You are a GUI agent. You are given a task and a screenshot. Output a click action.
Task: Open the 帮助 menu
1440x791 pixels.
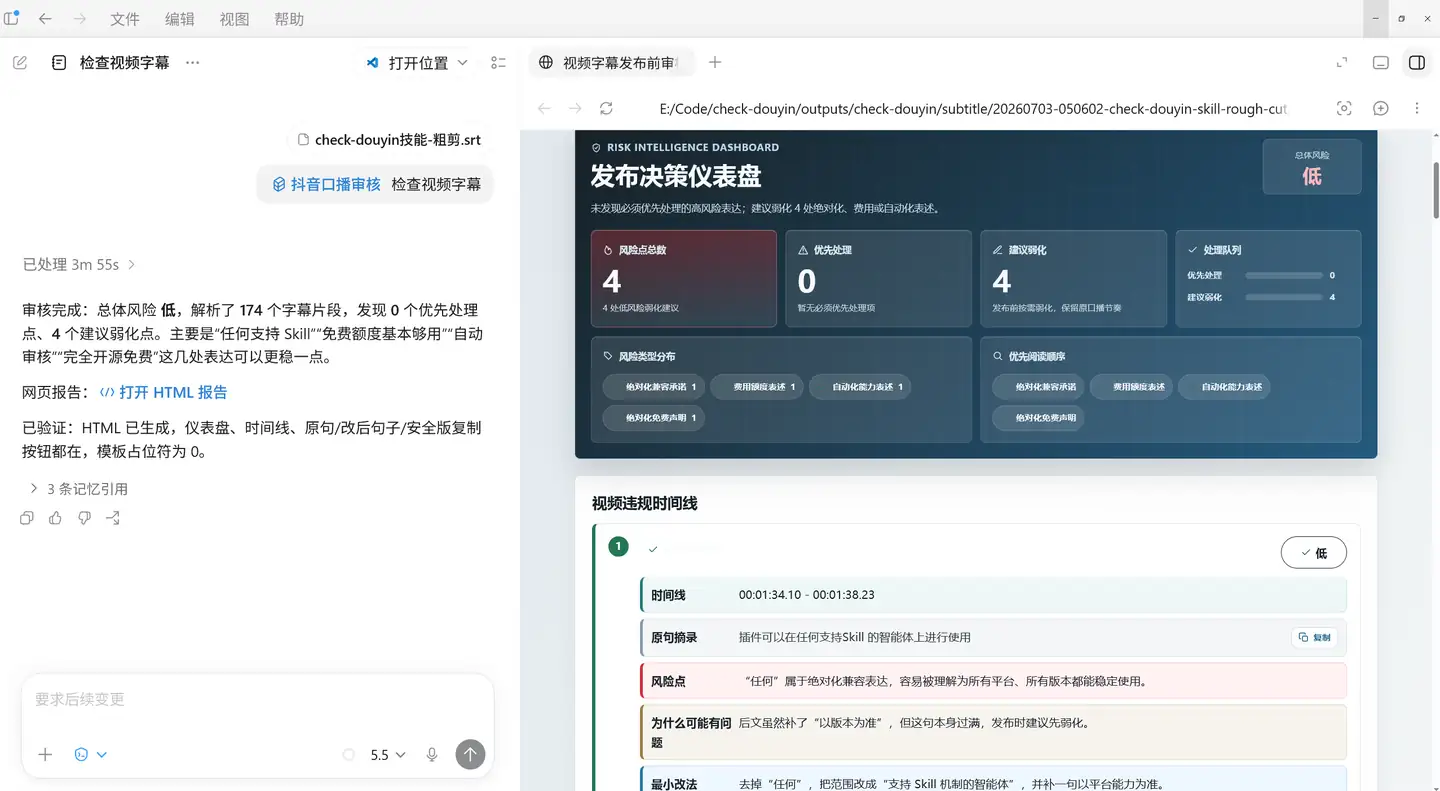[x=289, y=19]
